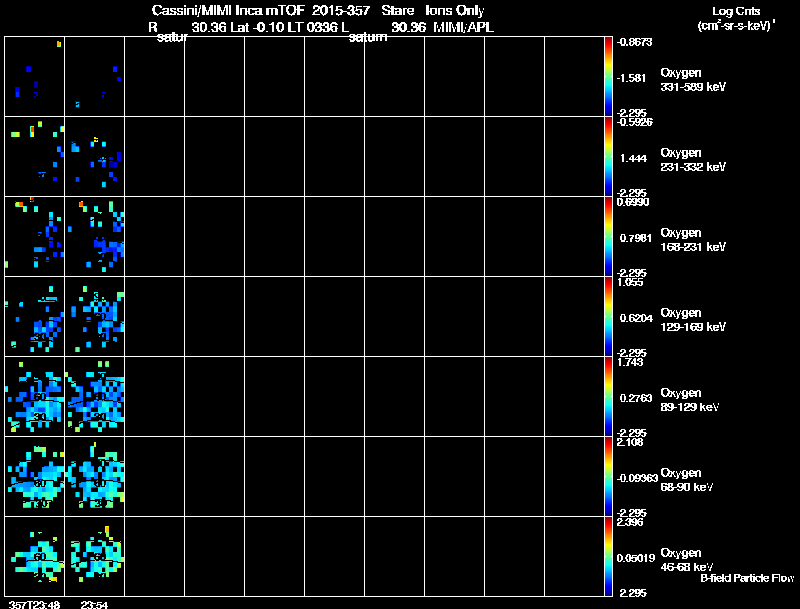
Task: Click the Cassini/MIMI Inca mTOF title
Action: click(x=228, y=10)
